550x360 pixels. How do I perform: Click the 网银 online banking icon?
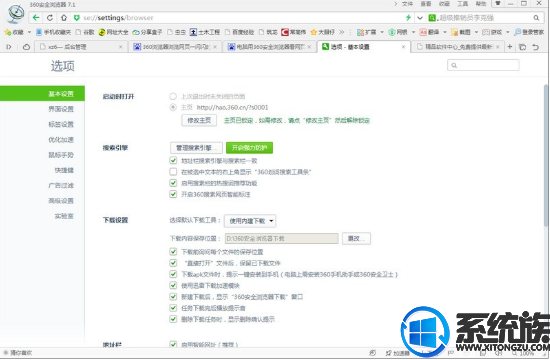(392, 32)
